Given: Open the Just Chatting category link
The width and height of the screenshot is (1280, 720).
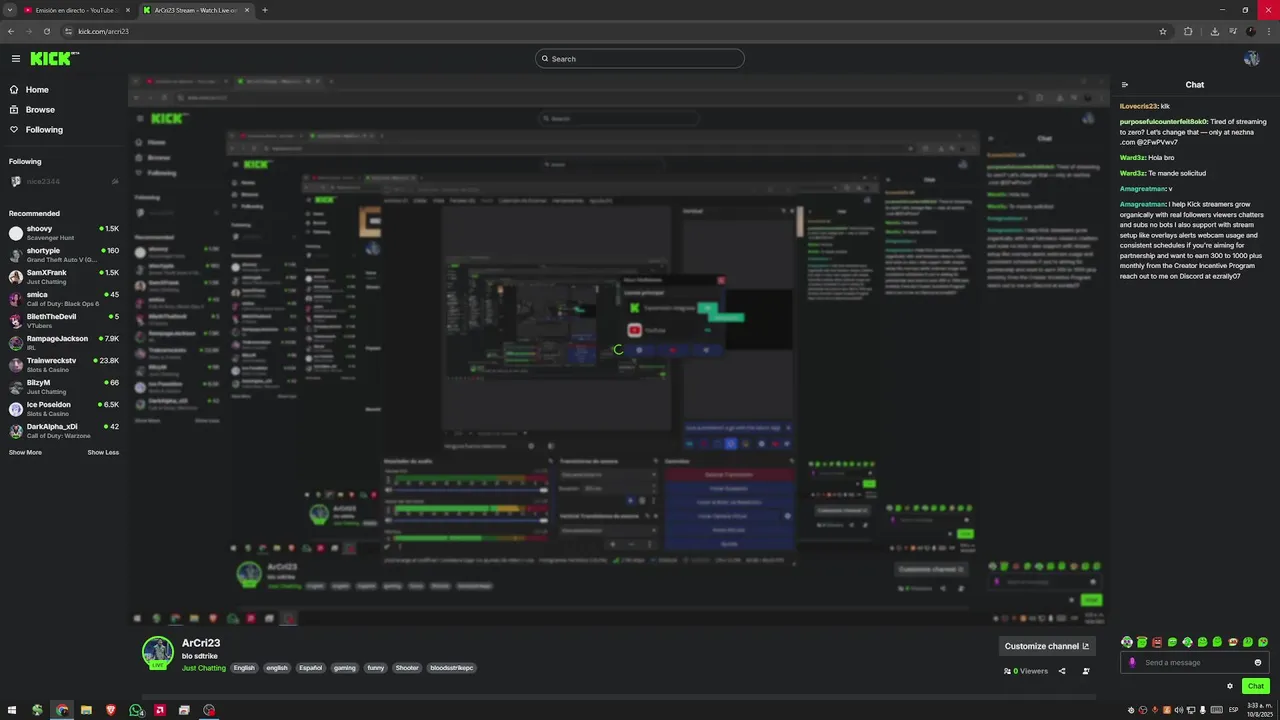Looking at the screenshot, I should (x=204, y=668).
